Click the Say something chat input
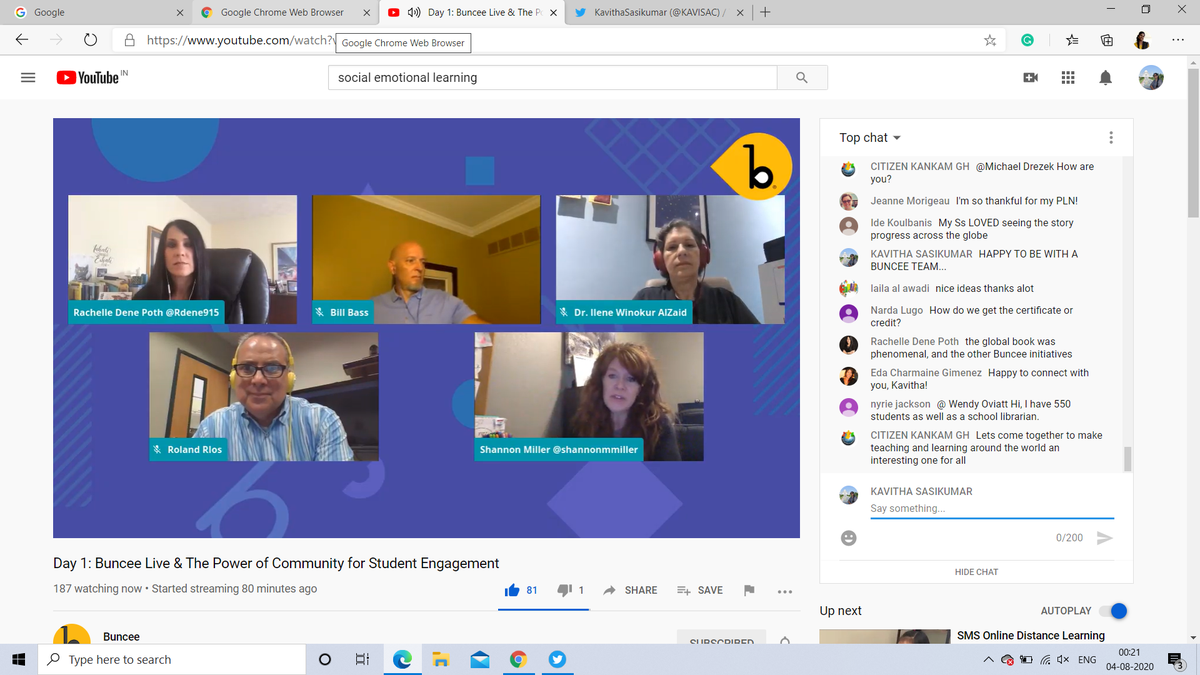 pos(990,509)
